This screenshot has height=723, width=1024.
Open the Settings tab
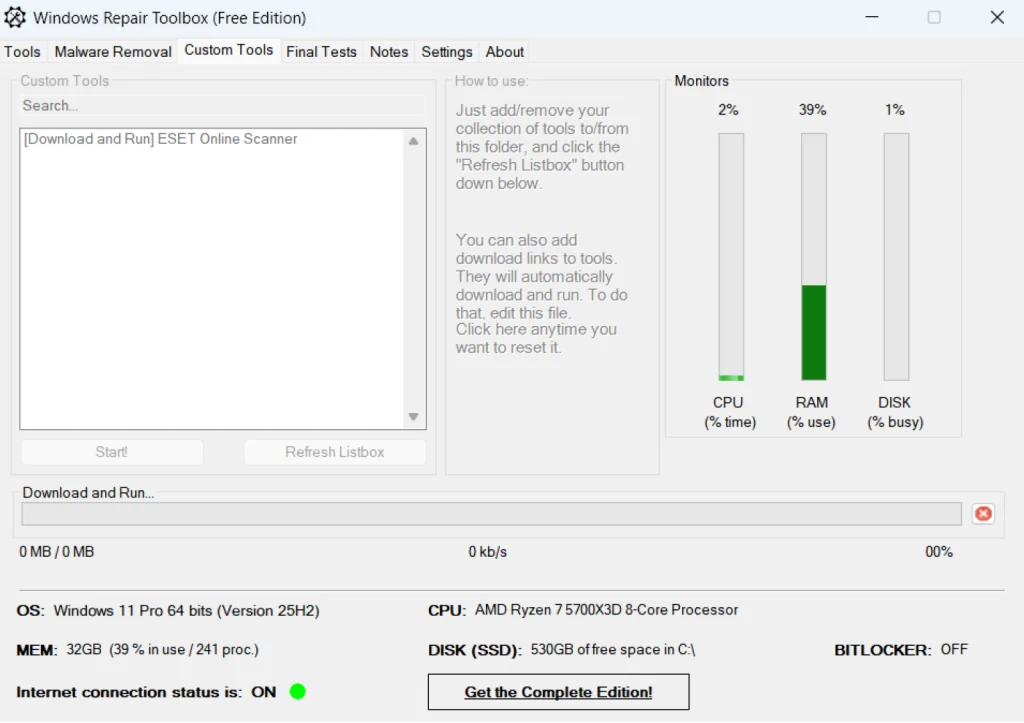446,52
